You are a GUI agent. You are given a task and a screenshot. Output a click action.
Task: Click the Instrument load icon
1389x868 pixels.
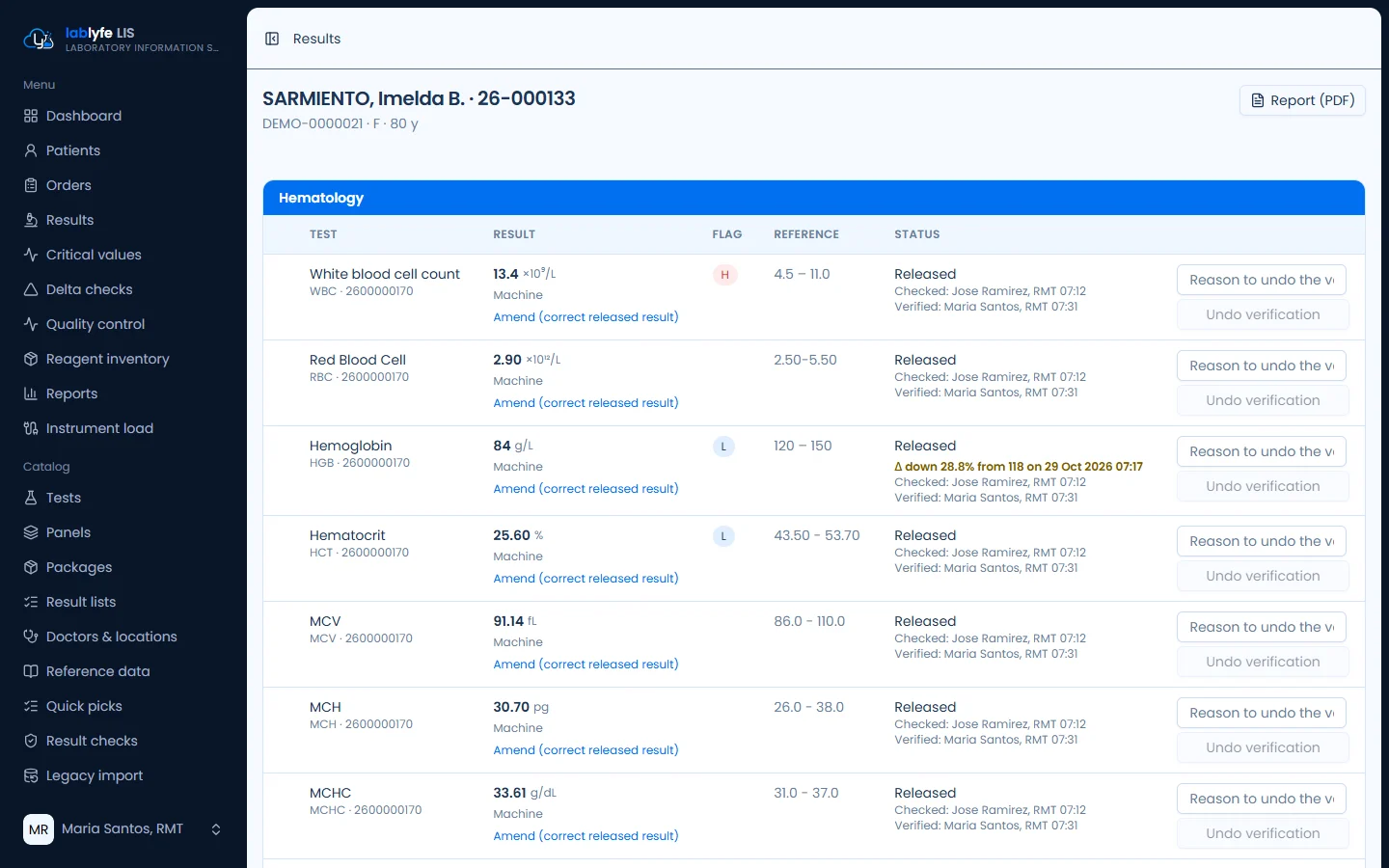click(x=31, y=428)
